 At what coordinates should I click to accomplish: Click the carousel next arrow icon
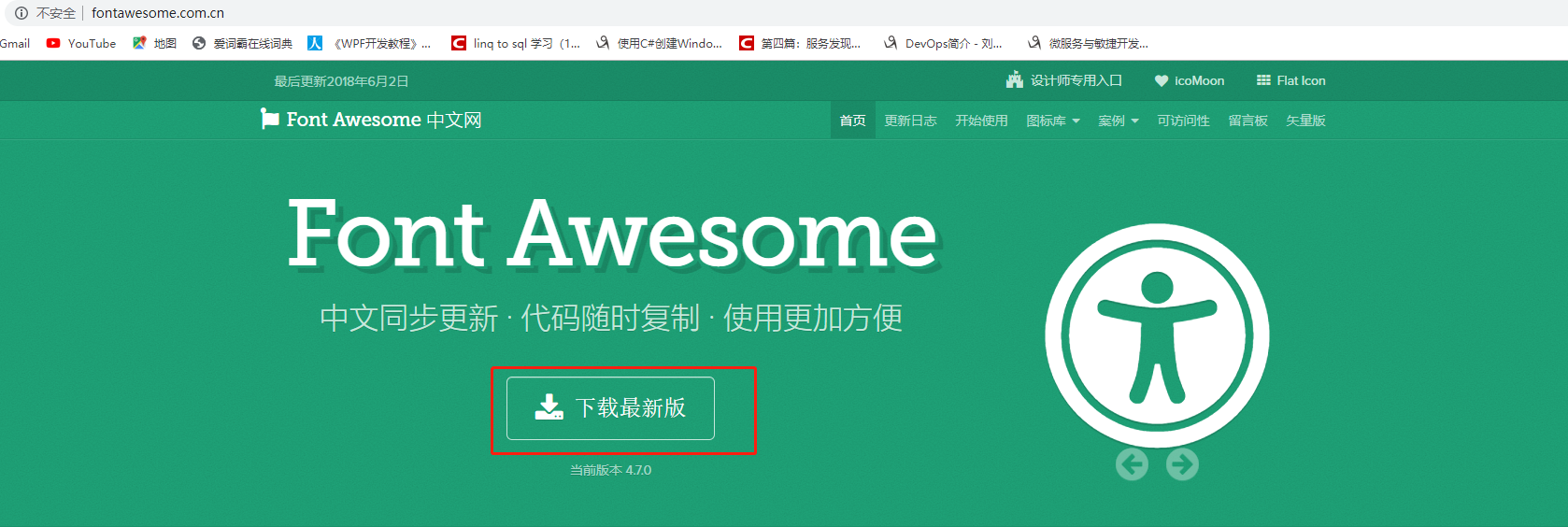[x=1182, y=464]
